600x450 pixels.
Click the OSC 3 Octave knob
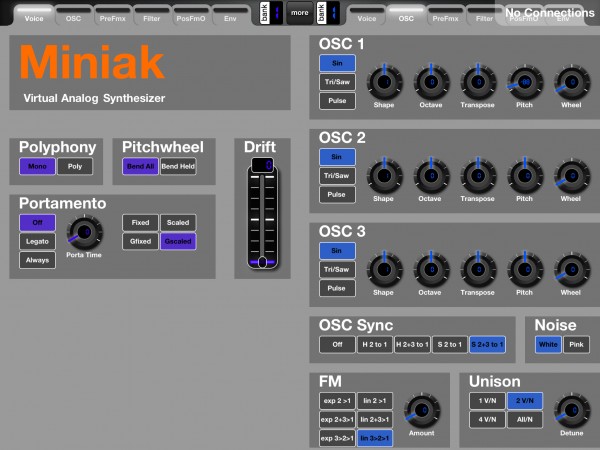[x=431, y=270]
